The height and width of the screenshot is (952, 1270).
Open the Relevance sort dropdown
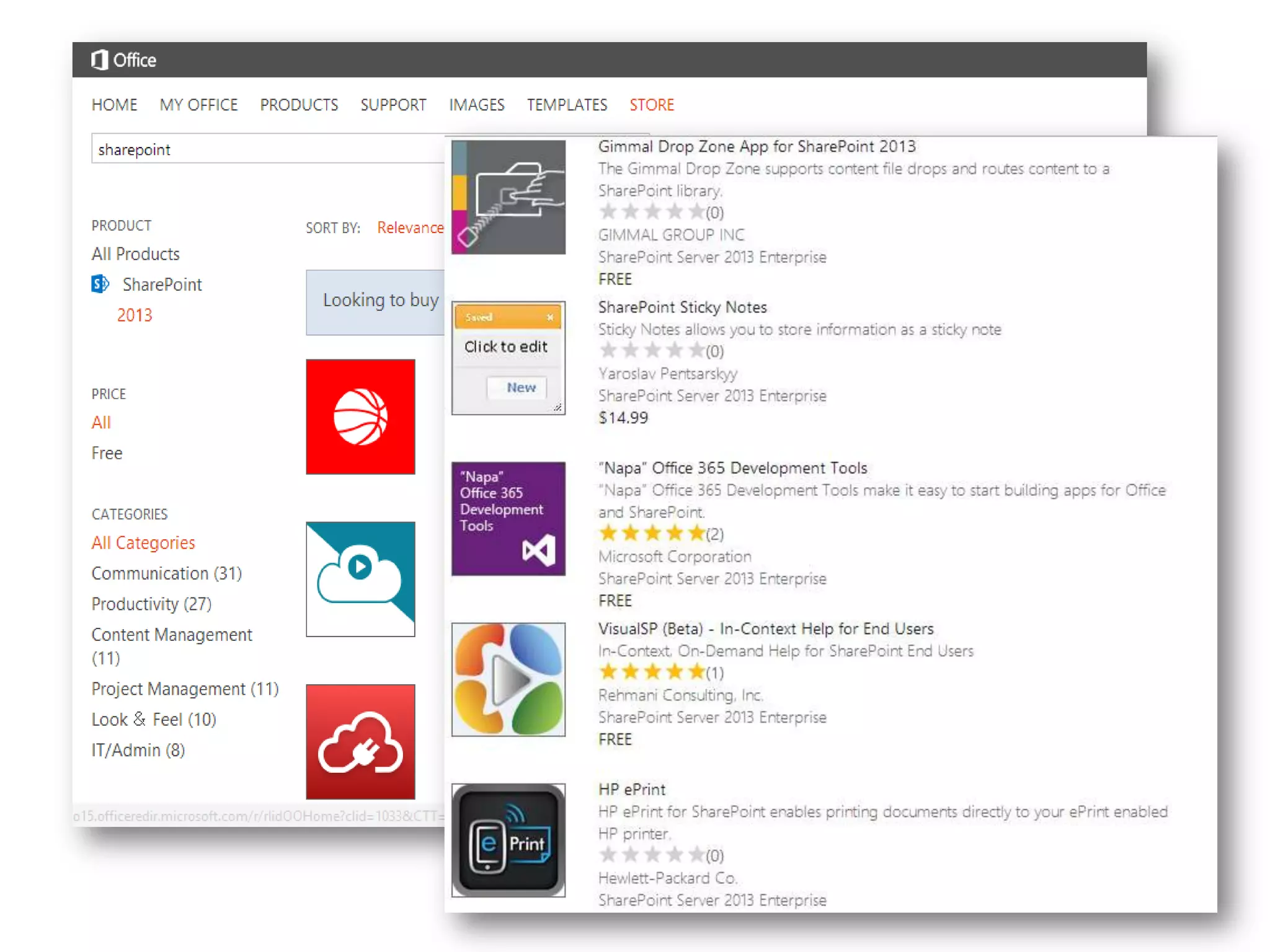(x=410, y=227)
